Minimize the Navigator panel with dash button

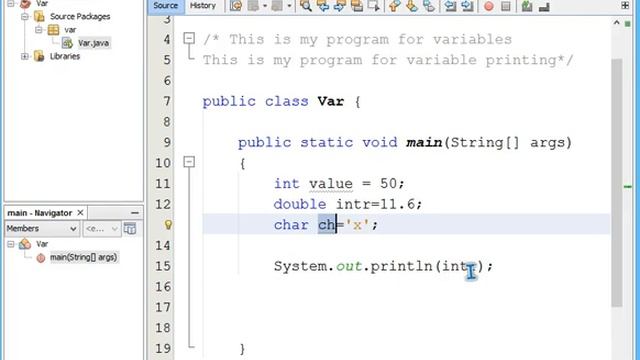(x=135, y=213)
